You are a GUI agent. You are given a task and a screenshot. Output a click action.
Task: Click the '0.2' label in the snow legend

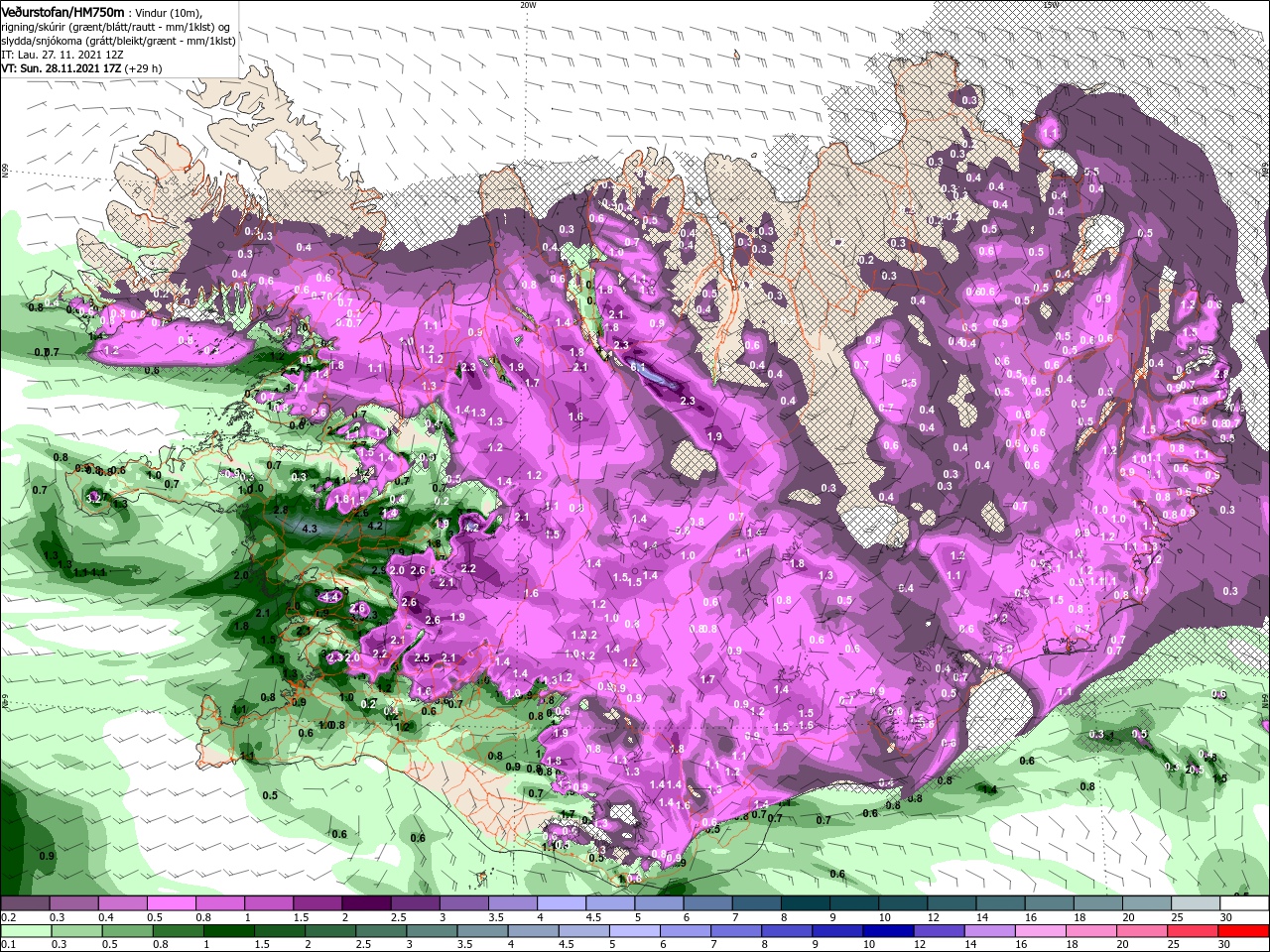point(7,917)
